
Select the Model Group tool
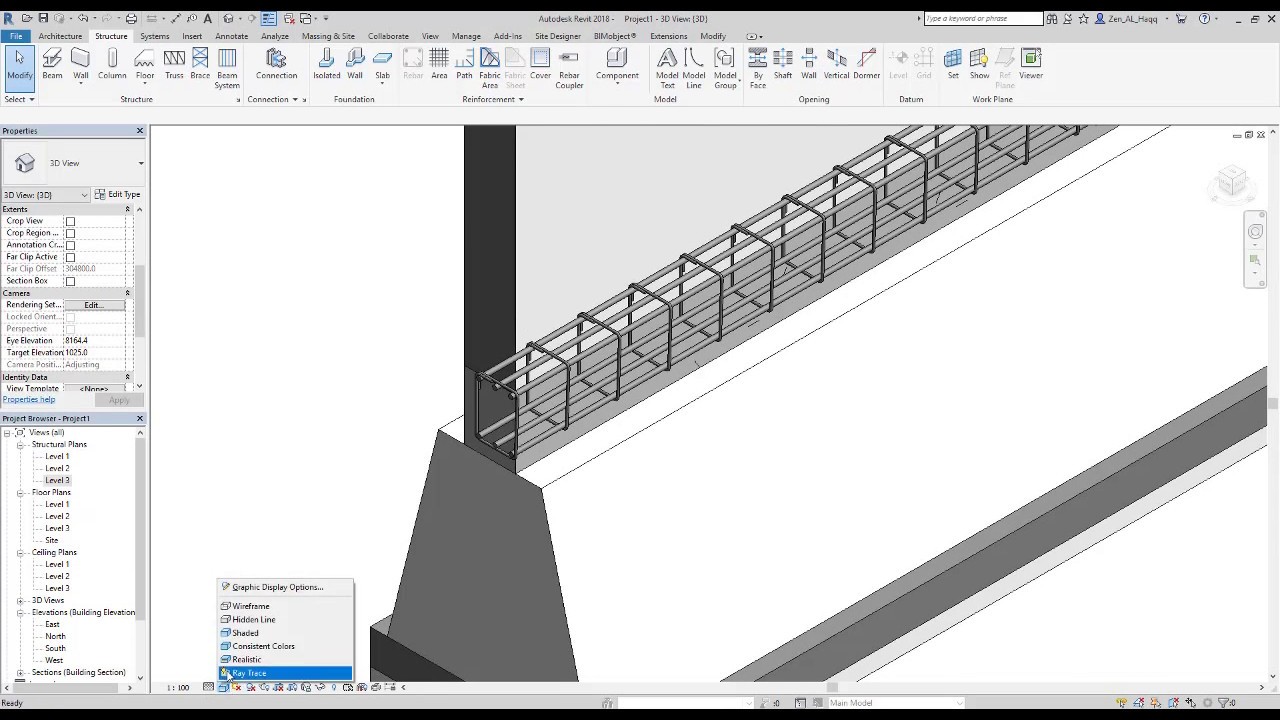(725, 68)
